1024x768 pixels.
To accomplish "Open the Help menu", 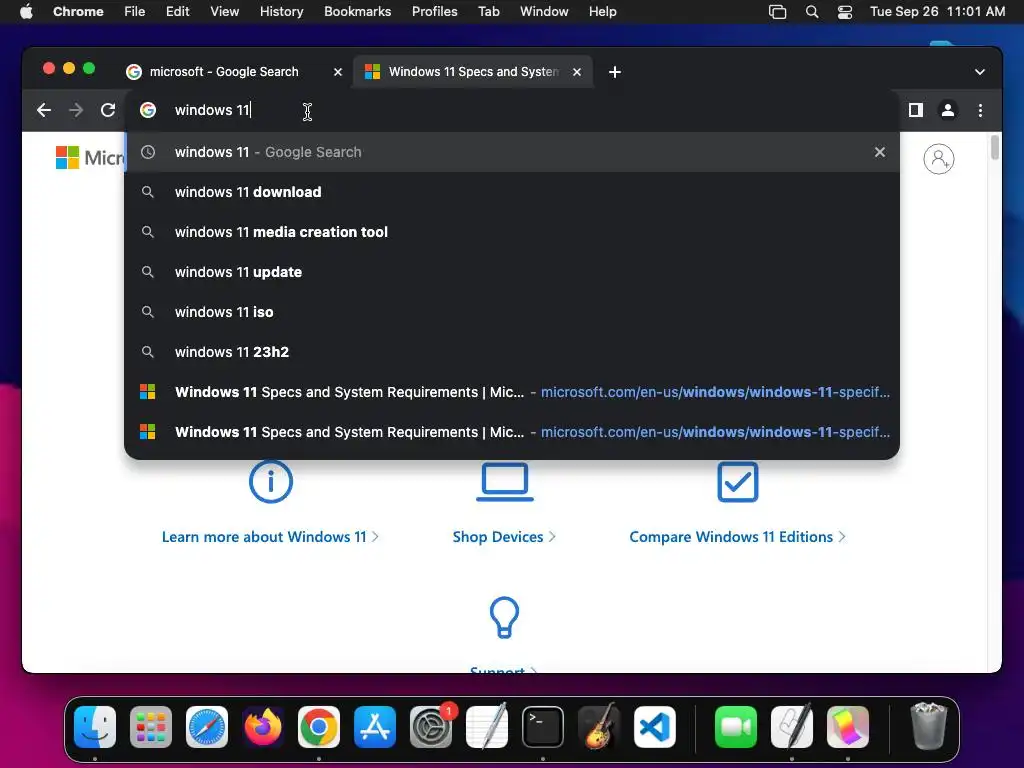I will point(602,12).
